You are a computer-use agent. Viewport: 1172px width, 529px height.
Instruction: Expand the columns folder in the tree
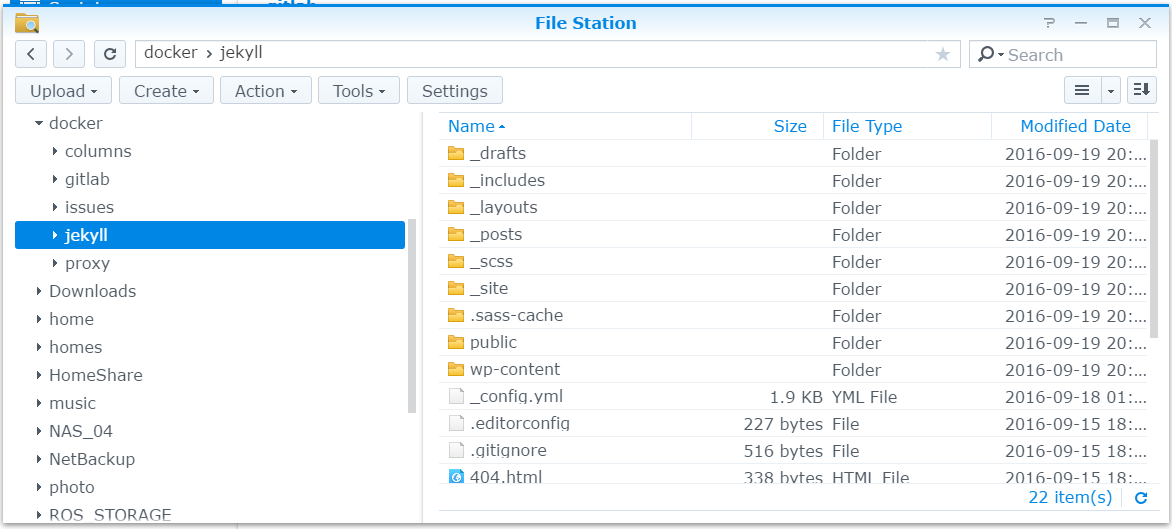tap(55, 151)
